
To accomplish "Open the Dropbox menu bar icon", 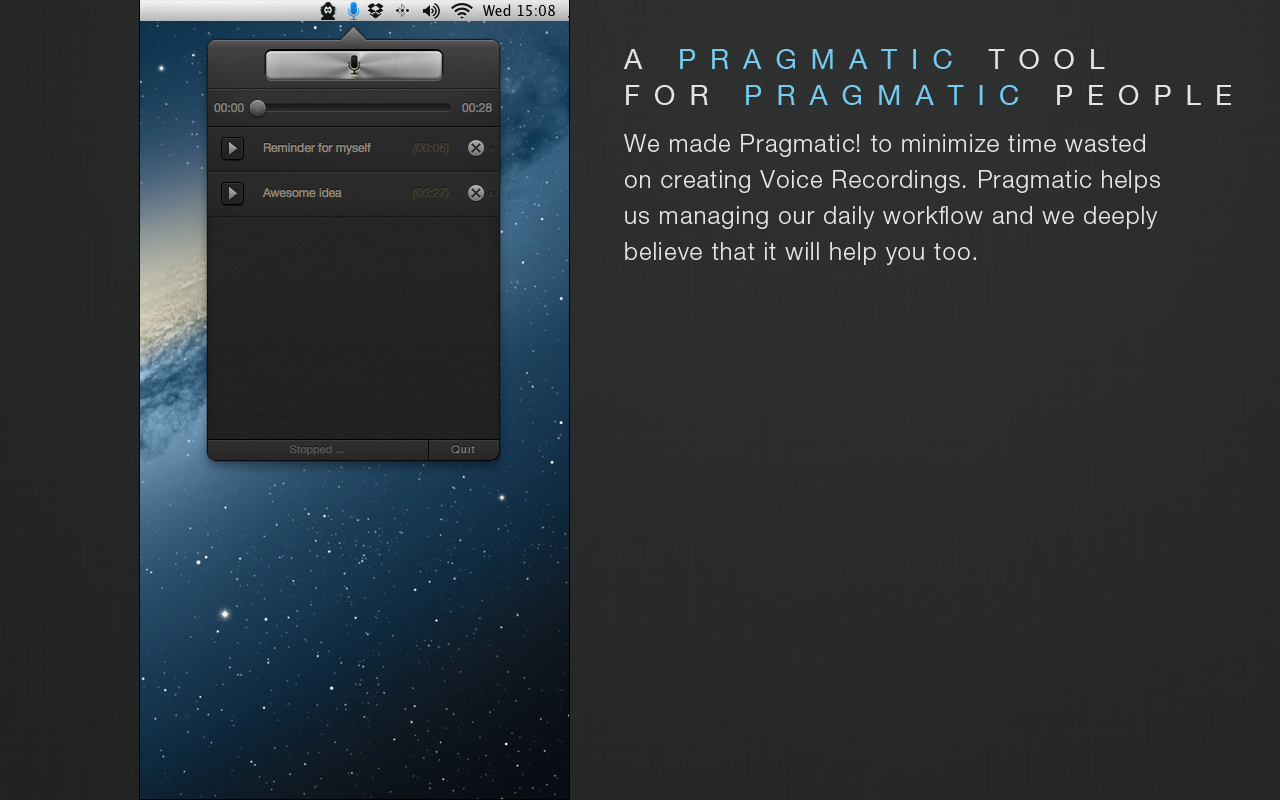I will point(376,11).
